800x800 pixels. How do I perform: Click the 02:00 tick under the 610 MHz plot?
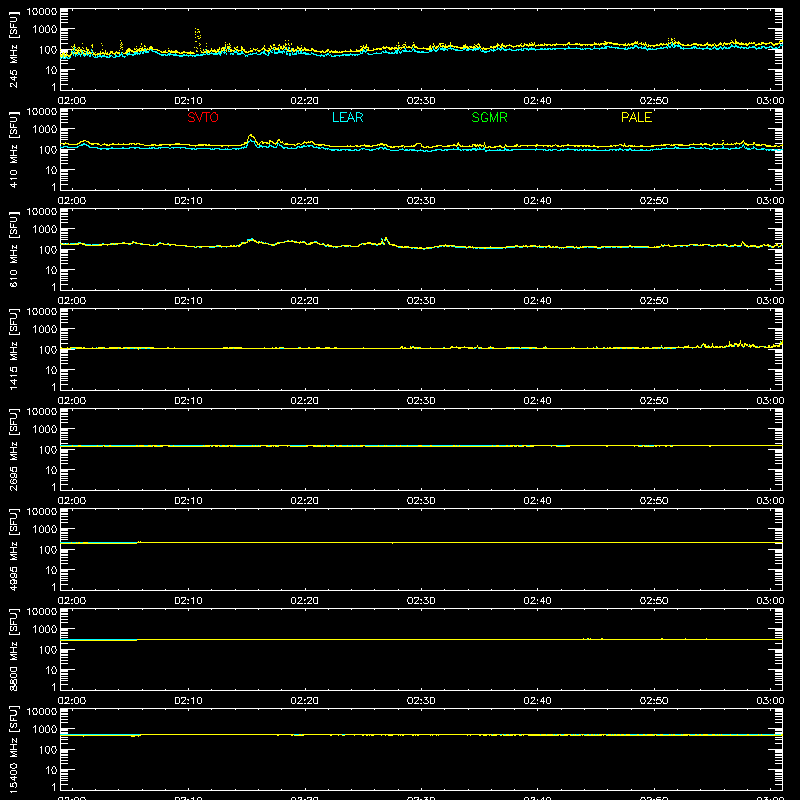pos(72,301)
